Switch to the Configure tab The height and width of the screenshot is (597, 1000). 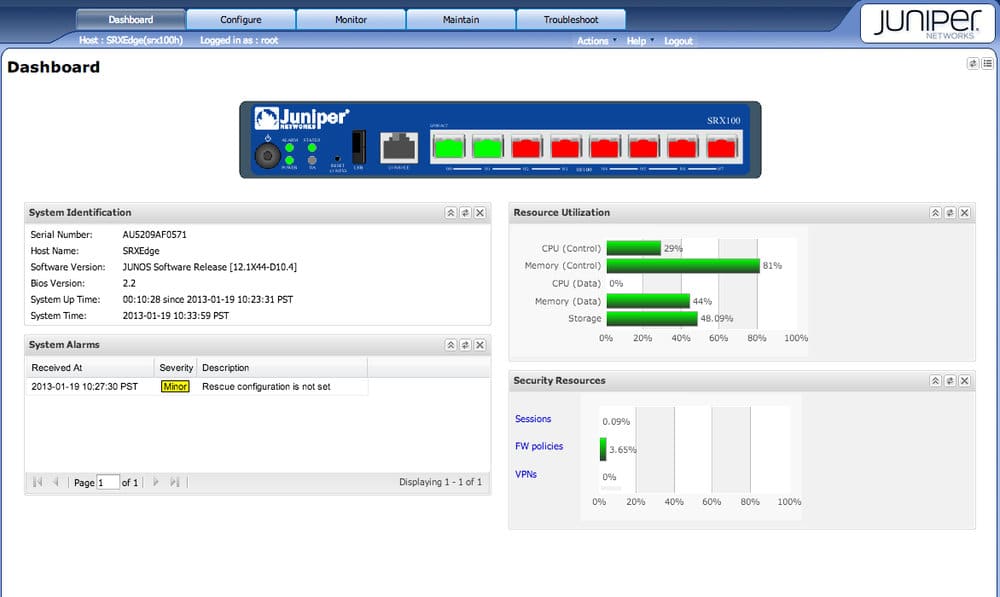click(240, 20)
